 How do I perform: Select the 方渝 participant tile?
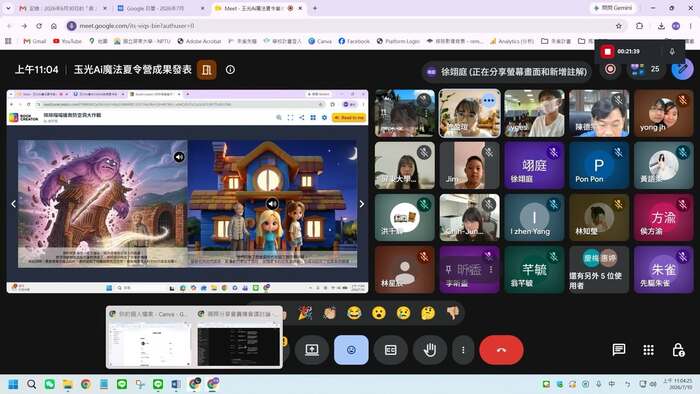pos(663,218)
